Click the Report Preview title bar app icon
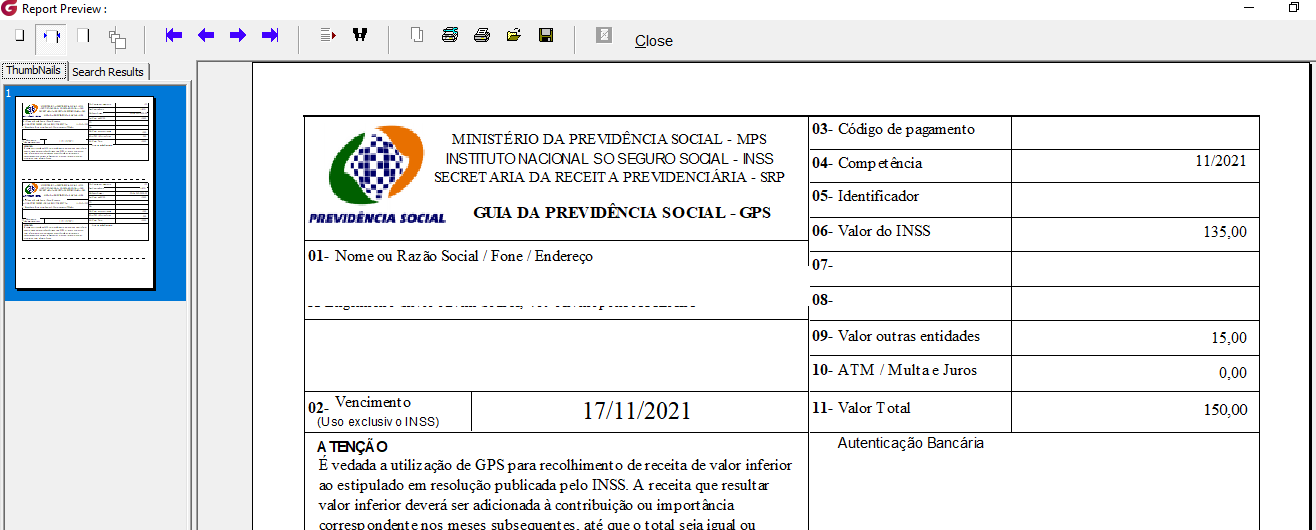The image size is (1316, 530). pos(9,8)
